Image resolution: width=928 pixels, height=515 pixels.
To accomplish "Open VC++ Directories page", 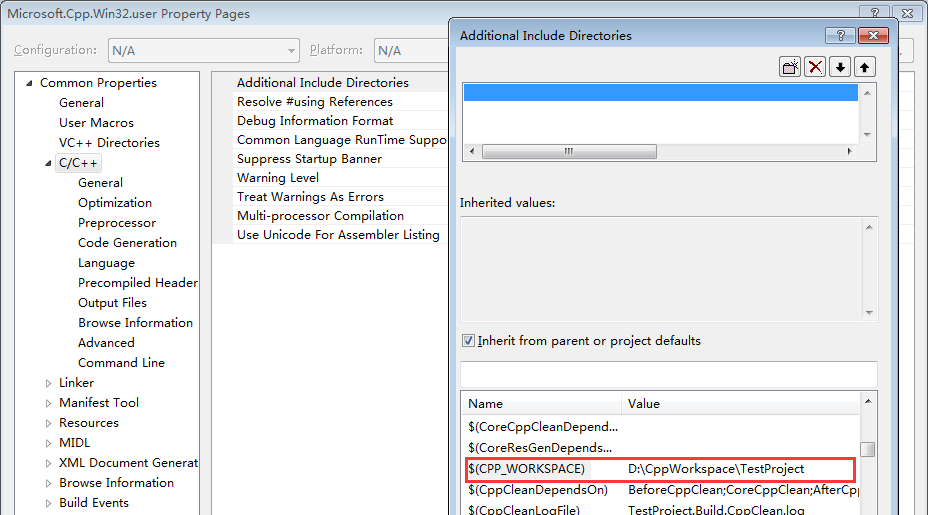I will tap(109, 143).
